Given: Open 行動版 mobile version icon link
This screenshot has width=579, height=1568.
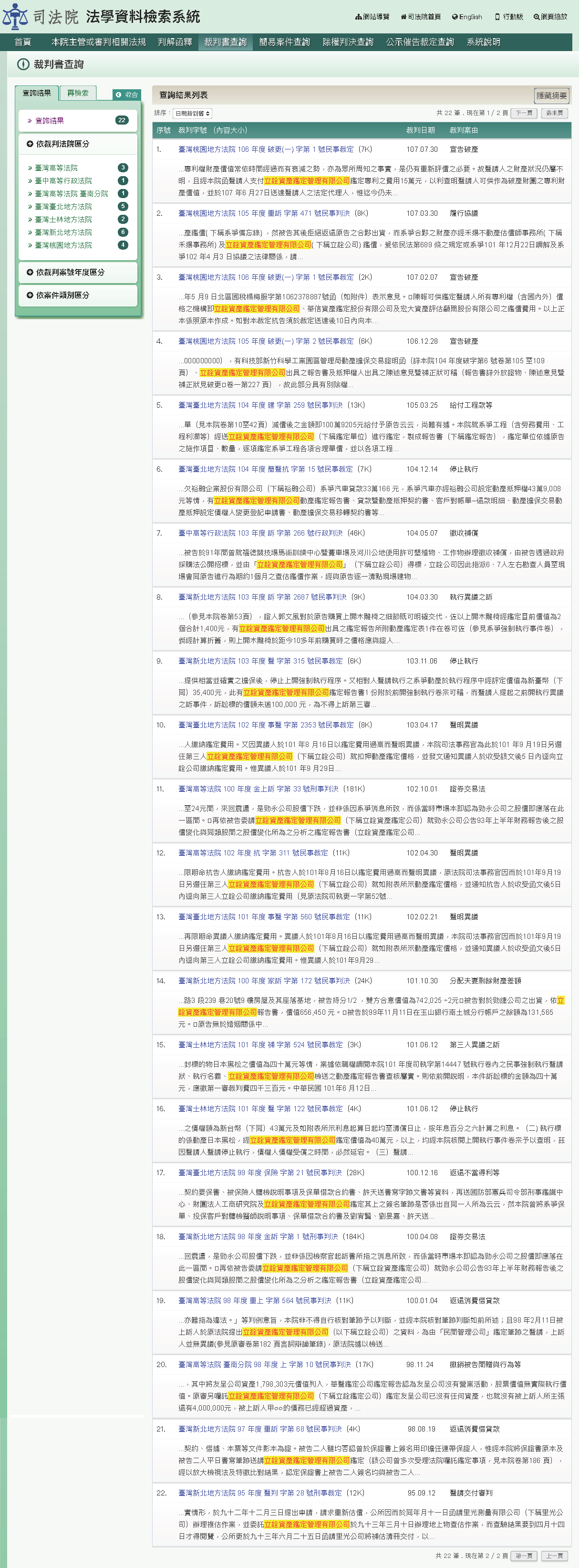Looking at the screenshot, I should (x=497, y=17).
